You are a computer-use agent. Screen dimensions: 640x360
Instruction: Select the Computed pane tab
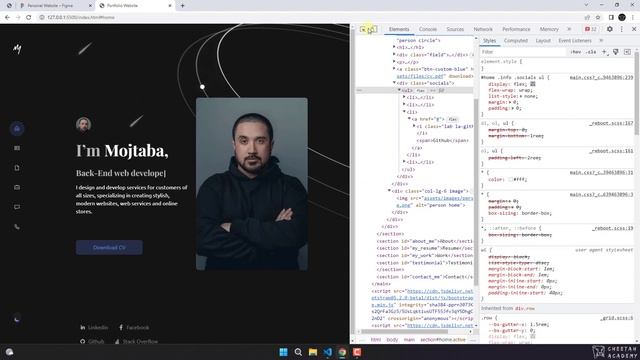(x=516, y=41)
